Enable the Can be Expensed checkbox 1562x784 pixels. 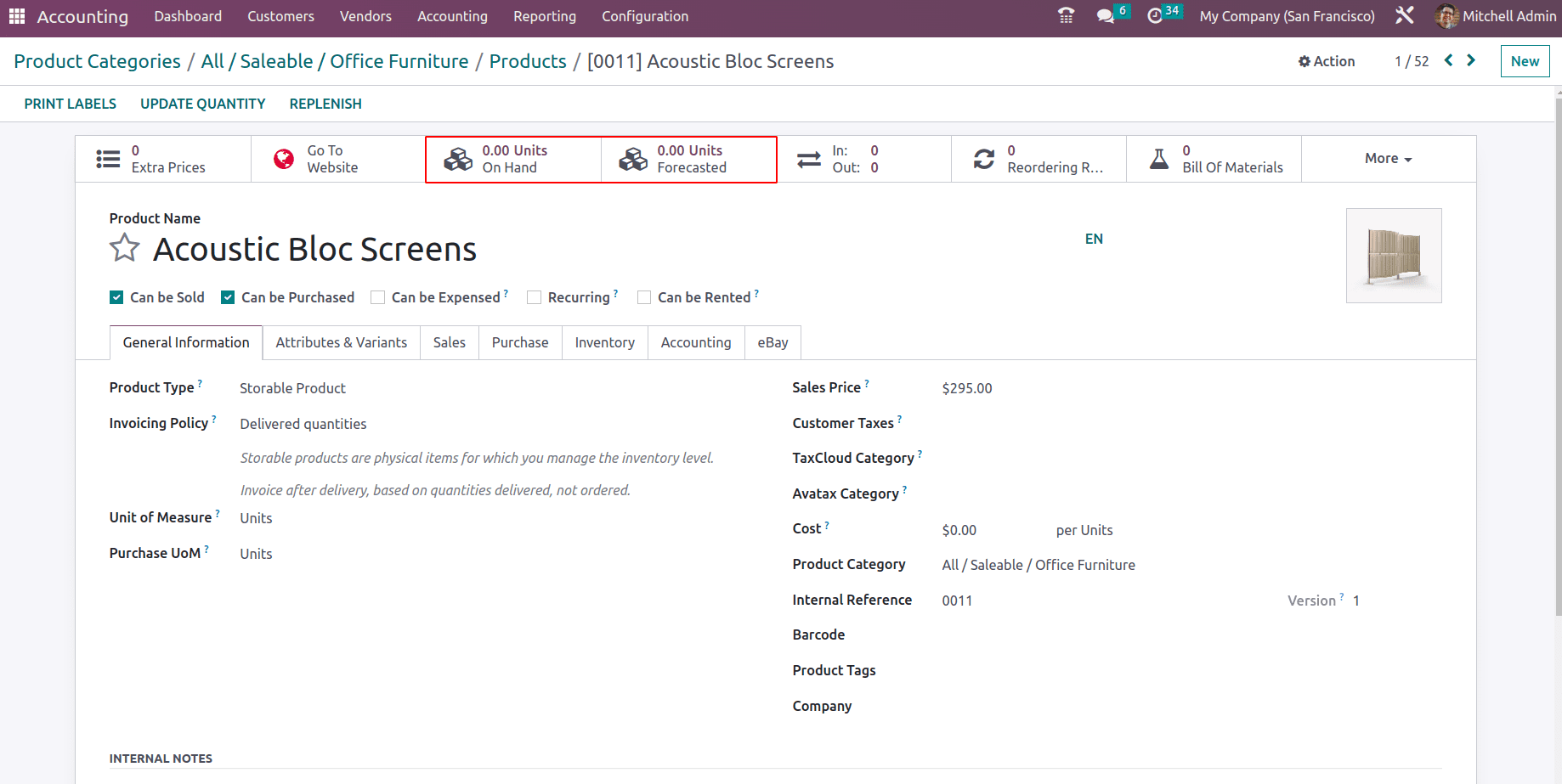(378, 297)
